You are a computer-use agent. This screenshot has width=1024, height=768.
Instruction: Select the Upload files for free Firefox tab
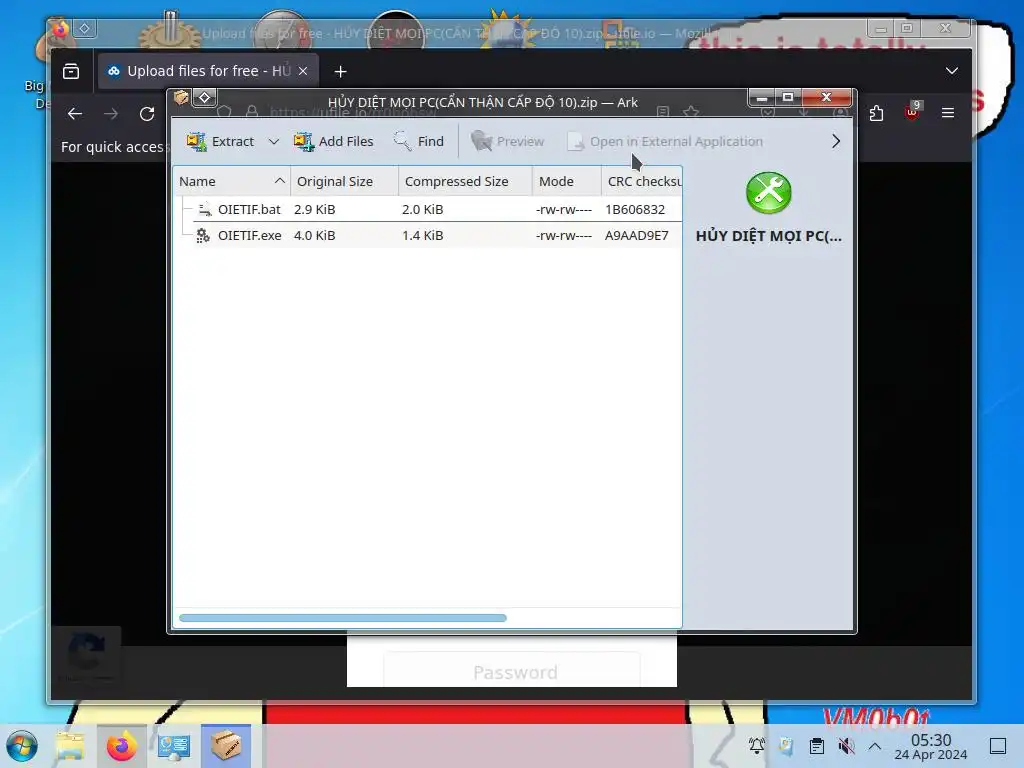(x=208, y=71)
